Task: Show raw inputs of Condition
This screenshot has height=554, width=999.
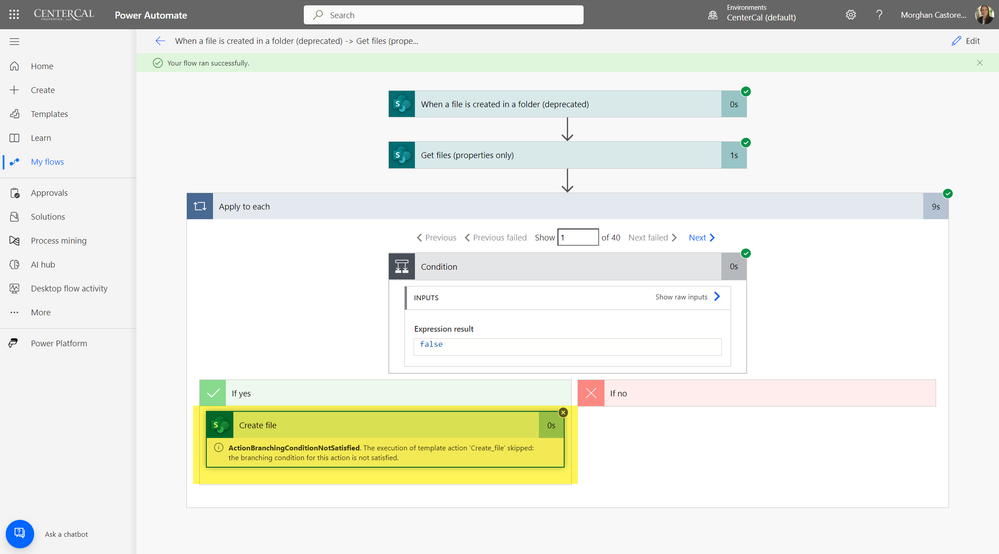Action: [x=687, y=297]
